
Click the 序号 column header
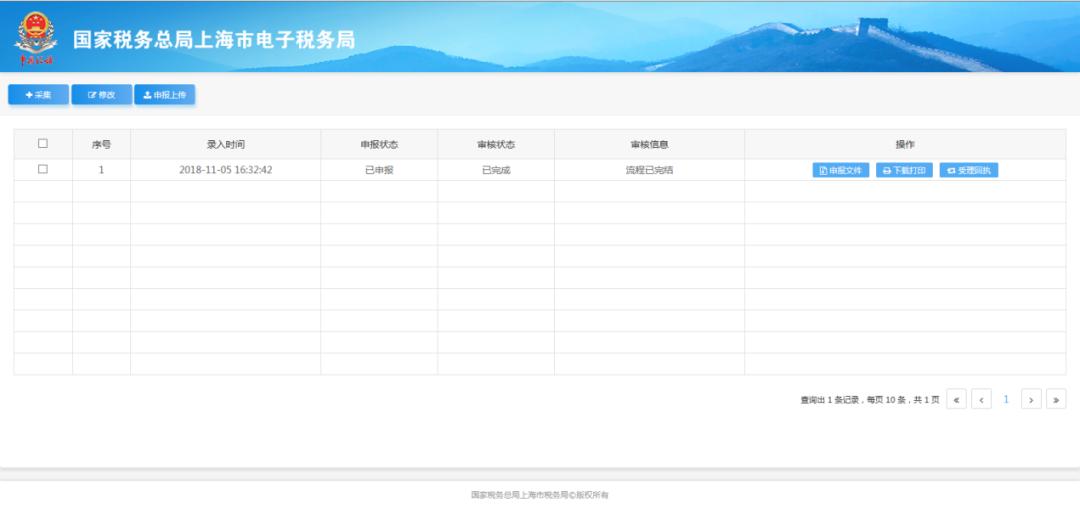pos(101,145)
